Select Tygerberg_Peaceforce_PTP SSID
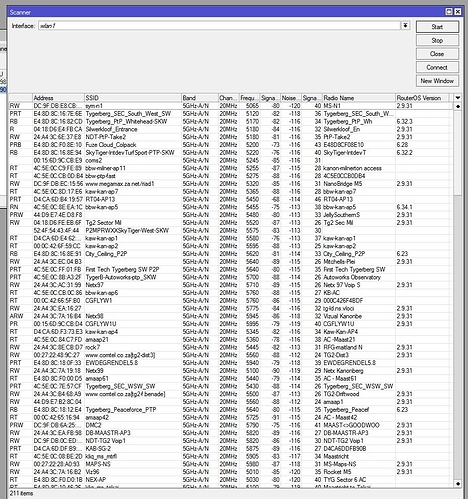The image size is (468, 499). pos(121,409)
